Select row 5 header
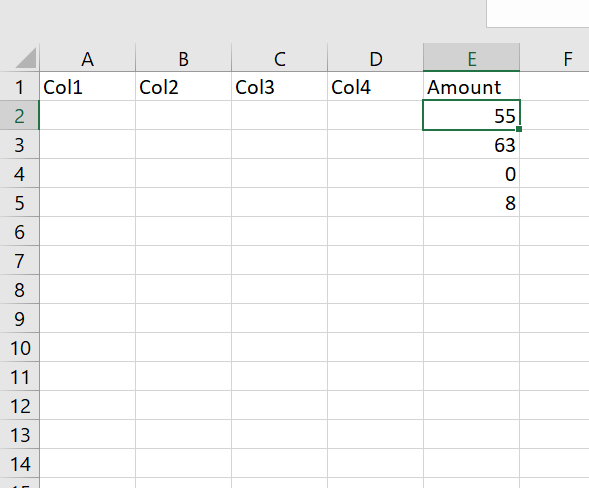Screen dimensions: 589x488 [x=20, y=202]
